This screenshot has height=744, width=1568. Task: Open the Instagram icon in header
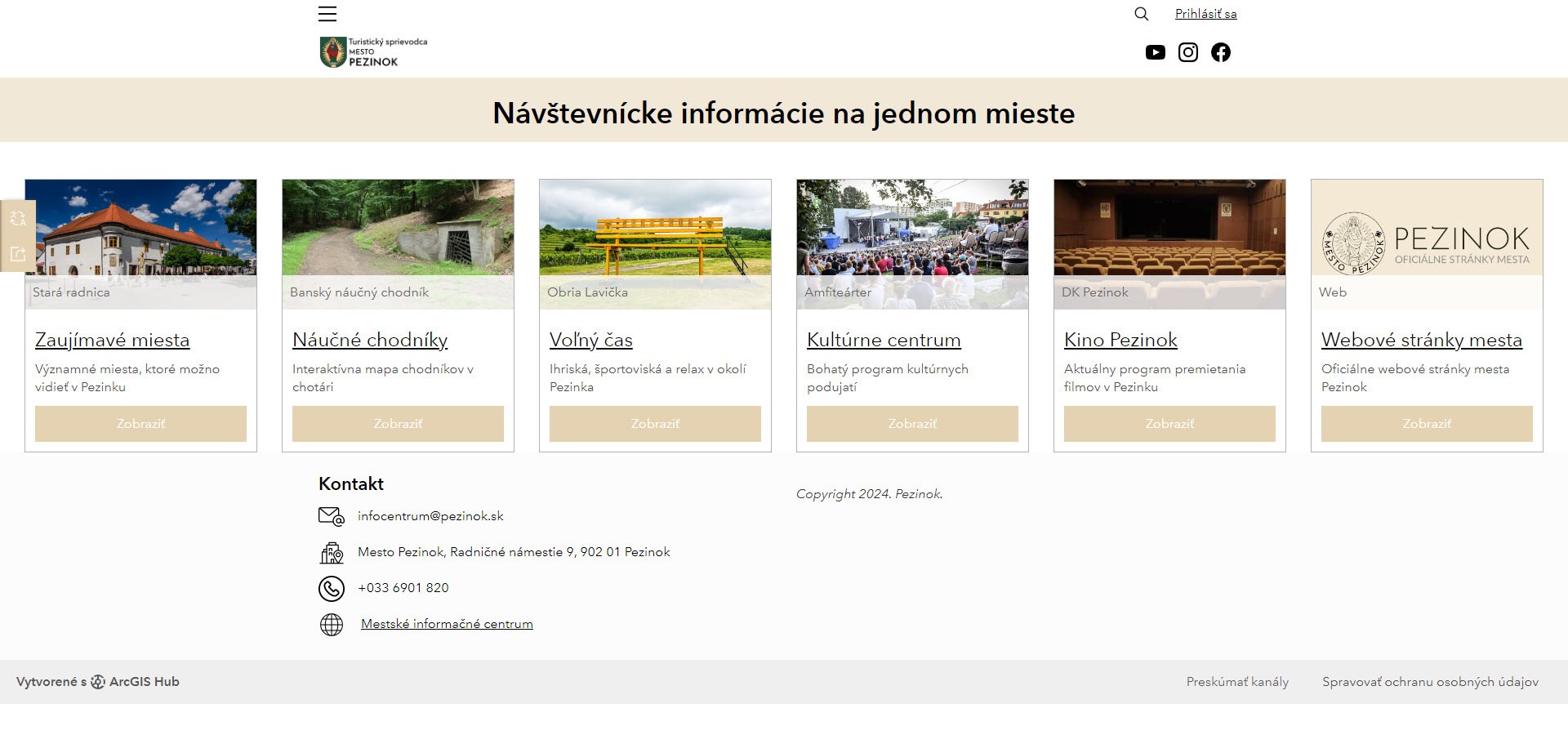(1188, 51)
